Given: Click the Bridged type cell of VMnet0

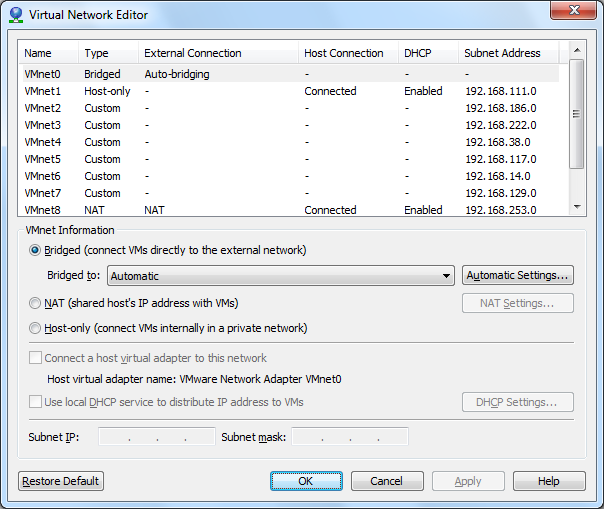Looking at the screenshot, I should (102, 74).
